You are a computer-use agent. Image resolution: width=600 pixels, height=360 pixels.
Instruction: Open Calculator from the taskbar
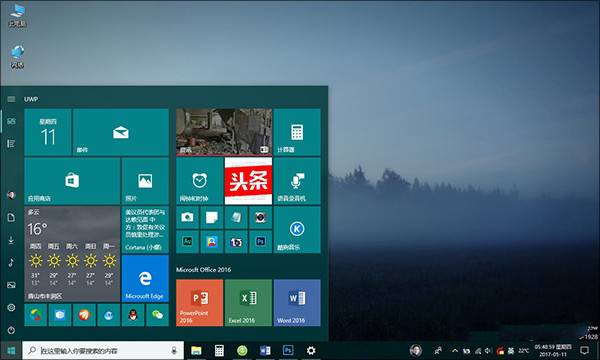point(219,350)
